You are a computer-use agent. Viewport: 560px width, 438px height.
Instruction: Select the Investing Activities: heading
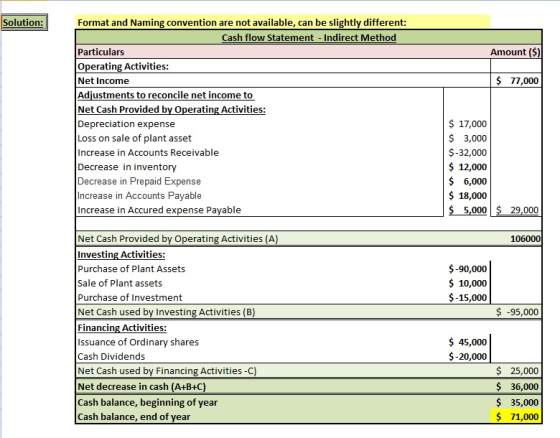coord(121,254)
